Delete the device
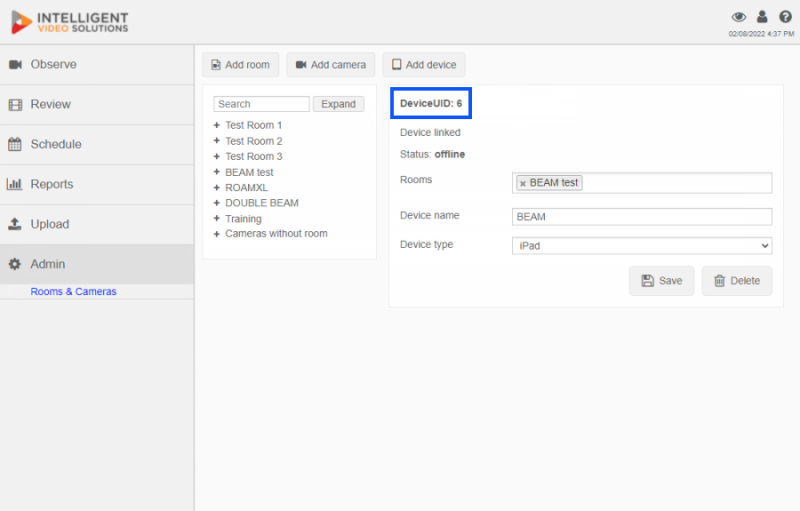Screen dimensions: 800x511 point(737,281)
